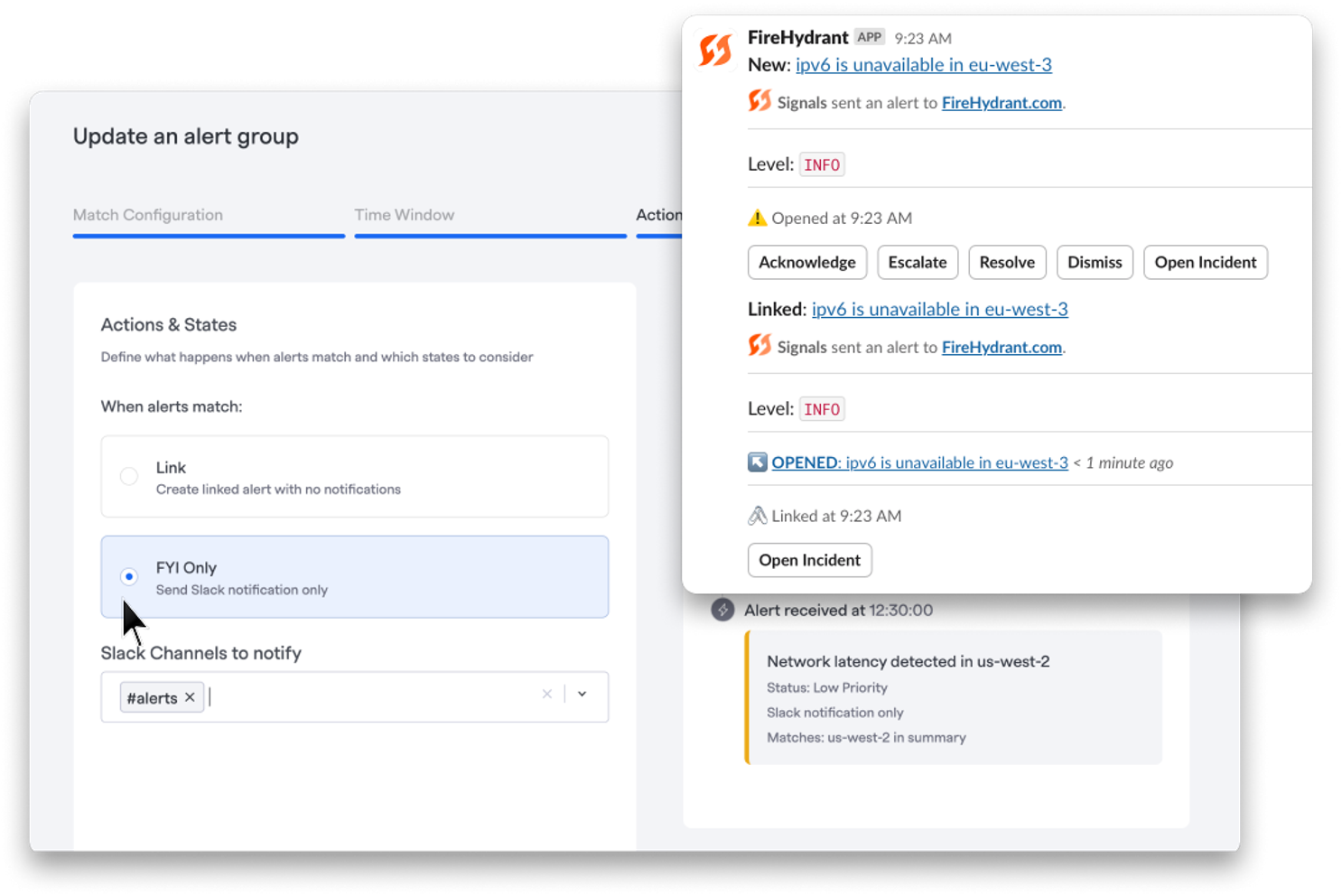Click the Status: Low Priority text
1342x896 pixels.
click(x=827, y=687)
